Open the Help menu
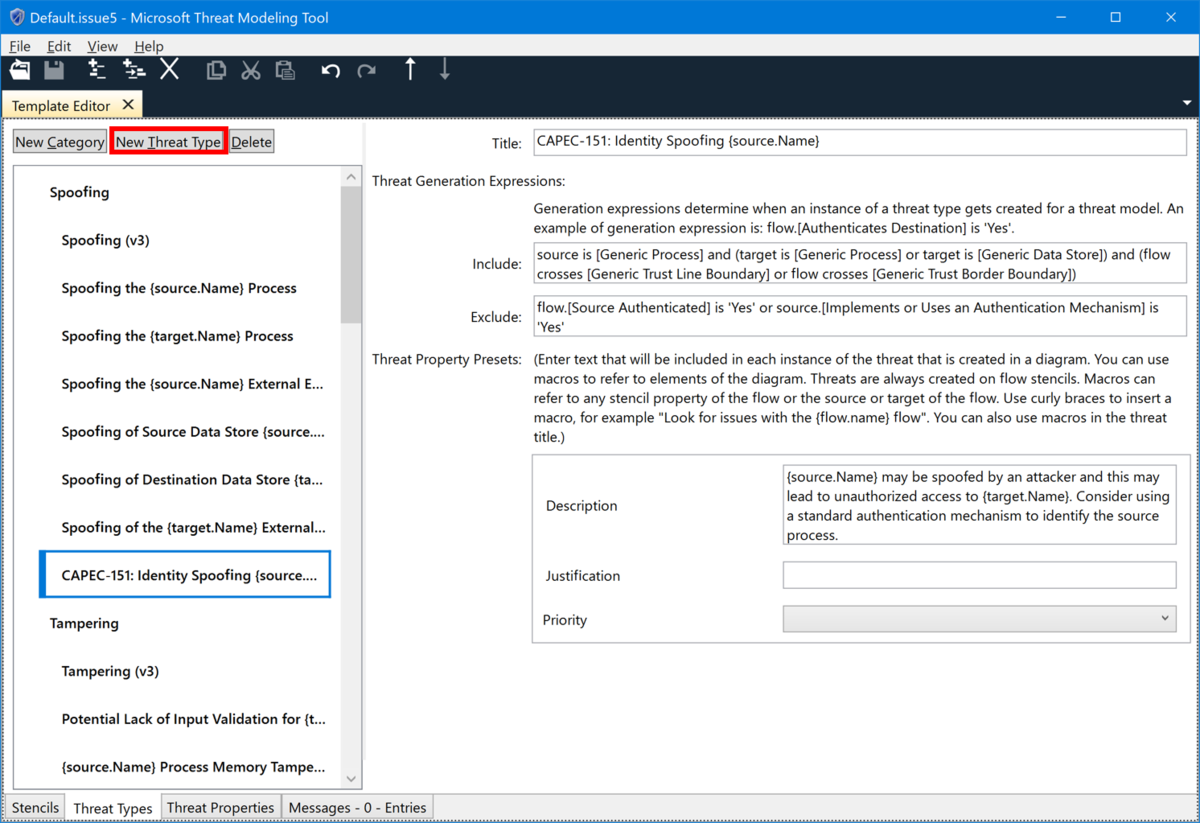 tap(148, 46)
